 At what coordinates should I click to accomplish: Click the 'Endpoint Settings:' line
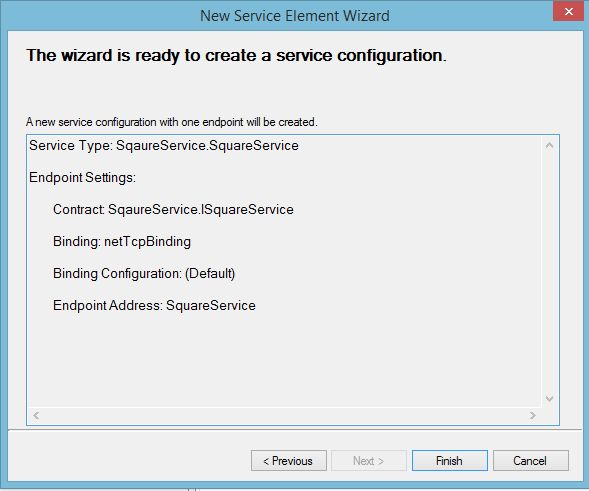82,177
